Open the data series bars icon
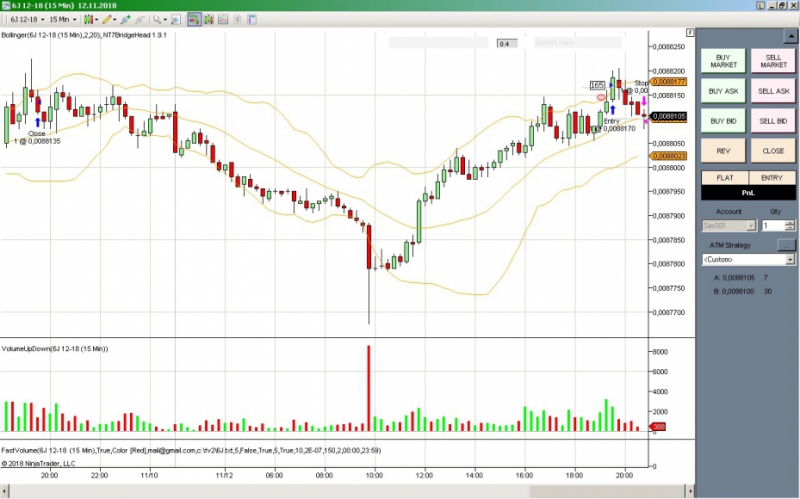The height and width of the screenshot is (499, 800). point(209,19)
